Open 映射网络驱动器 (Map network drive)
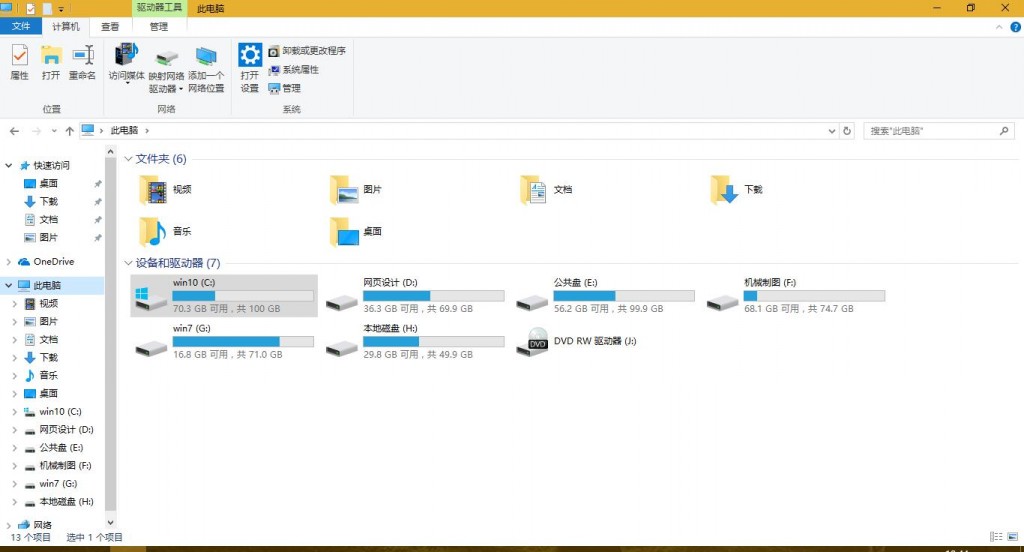Screen dimensions: 1024x552 (x=166, y=68)
